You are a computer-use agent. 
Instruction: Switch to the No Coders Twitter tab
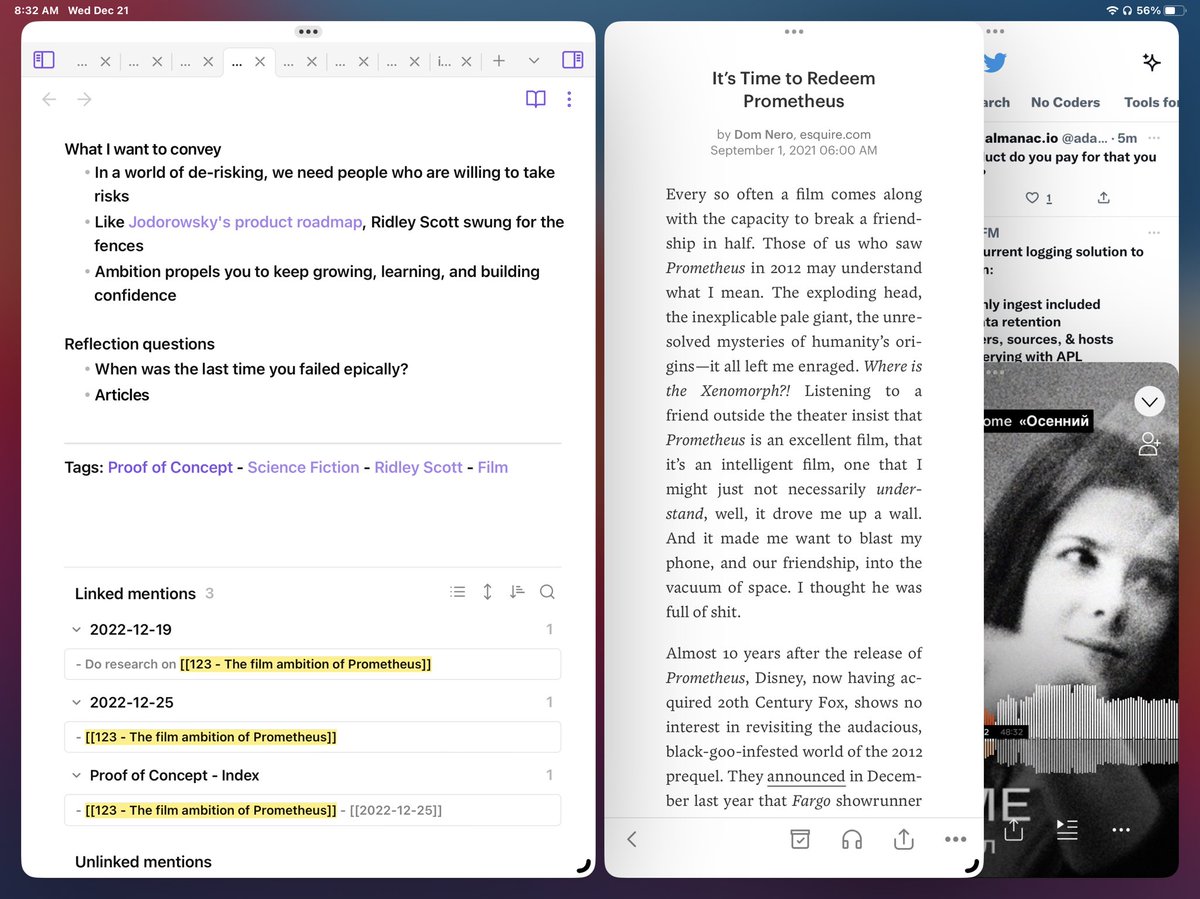click(x=1065, y=102)
